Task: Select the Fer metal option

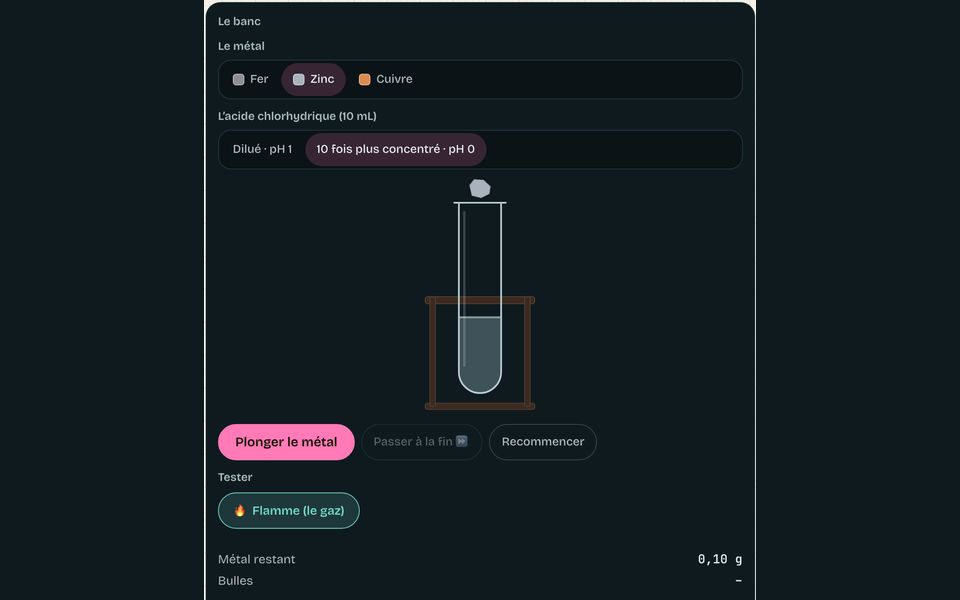Action: coord(250,80)
